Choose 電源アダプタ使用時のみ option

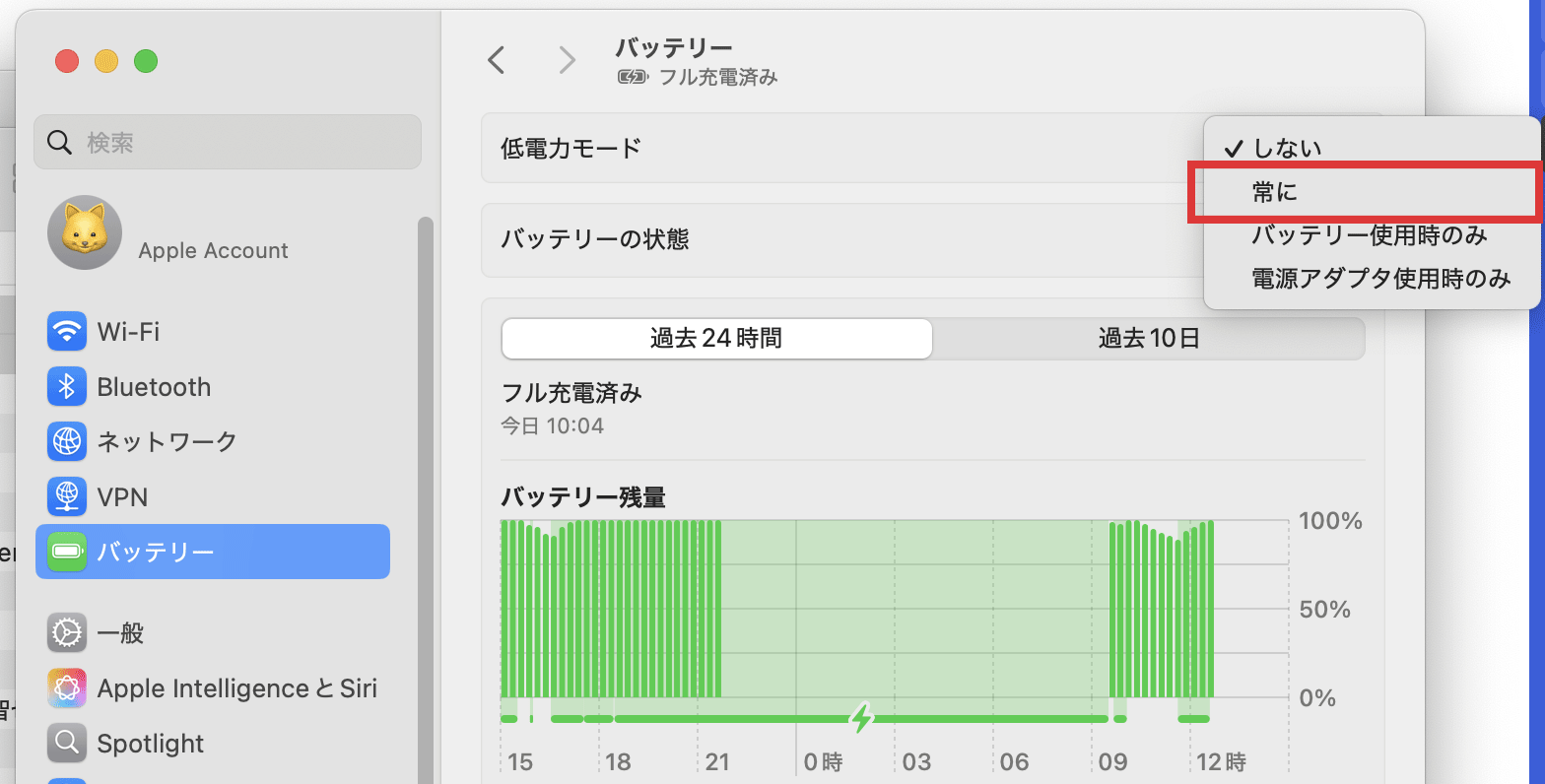(x=1372, y=279)
